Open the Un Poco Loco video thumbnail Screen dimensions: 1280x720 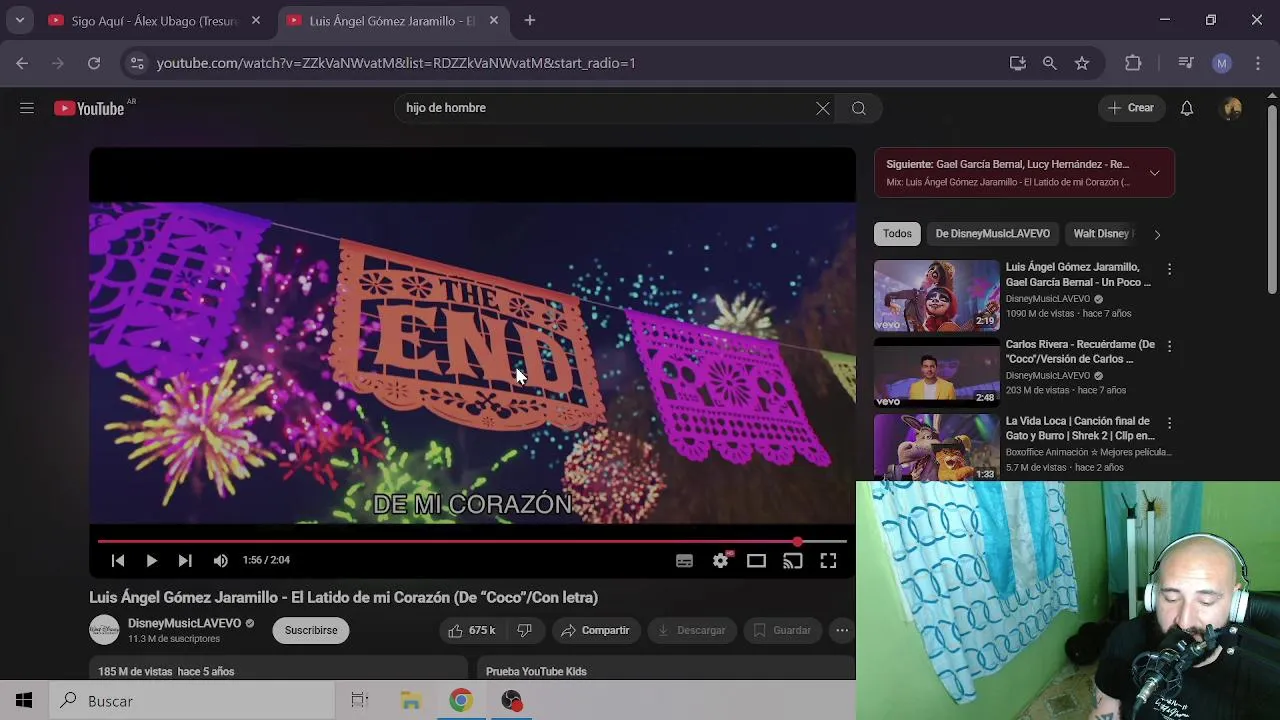[x=937, y=296]
